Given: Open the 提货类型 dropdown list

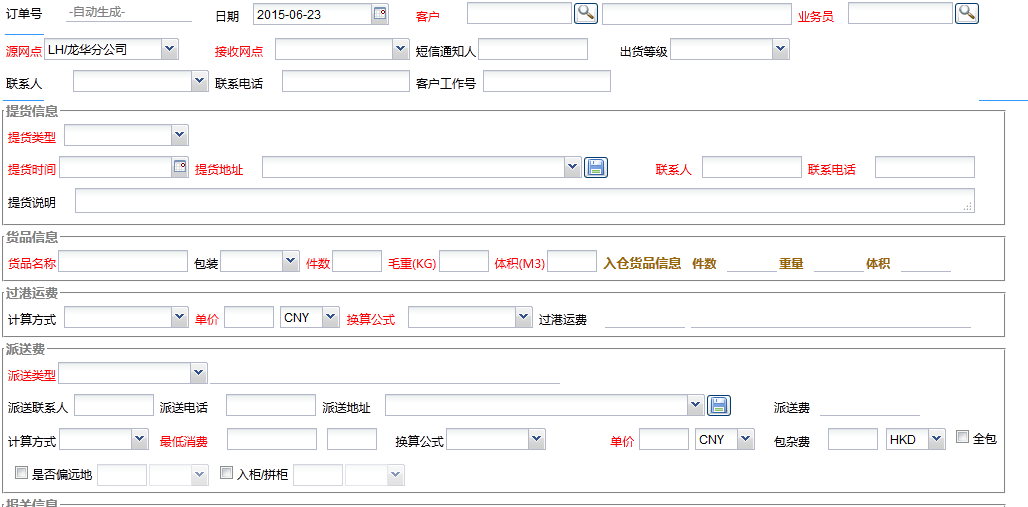Looking at the screenshot, I should [179, 135].
